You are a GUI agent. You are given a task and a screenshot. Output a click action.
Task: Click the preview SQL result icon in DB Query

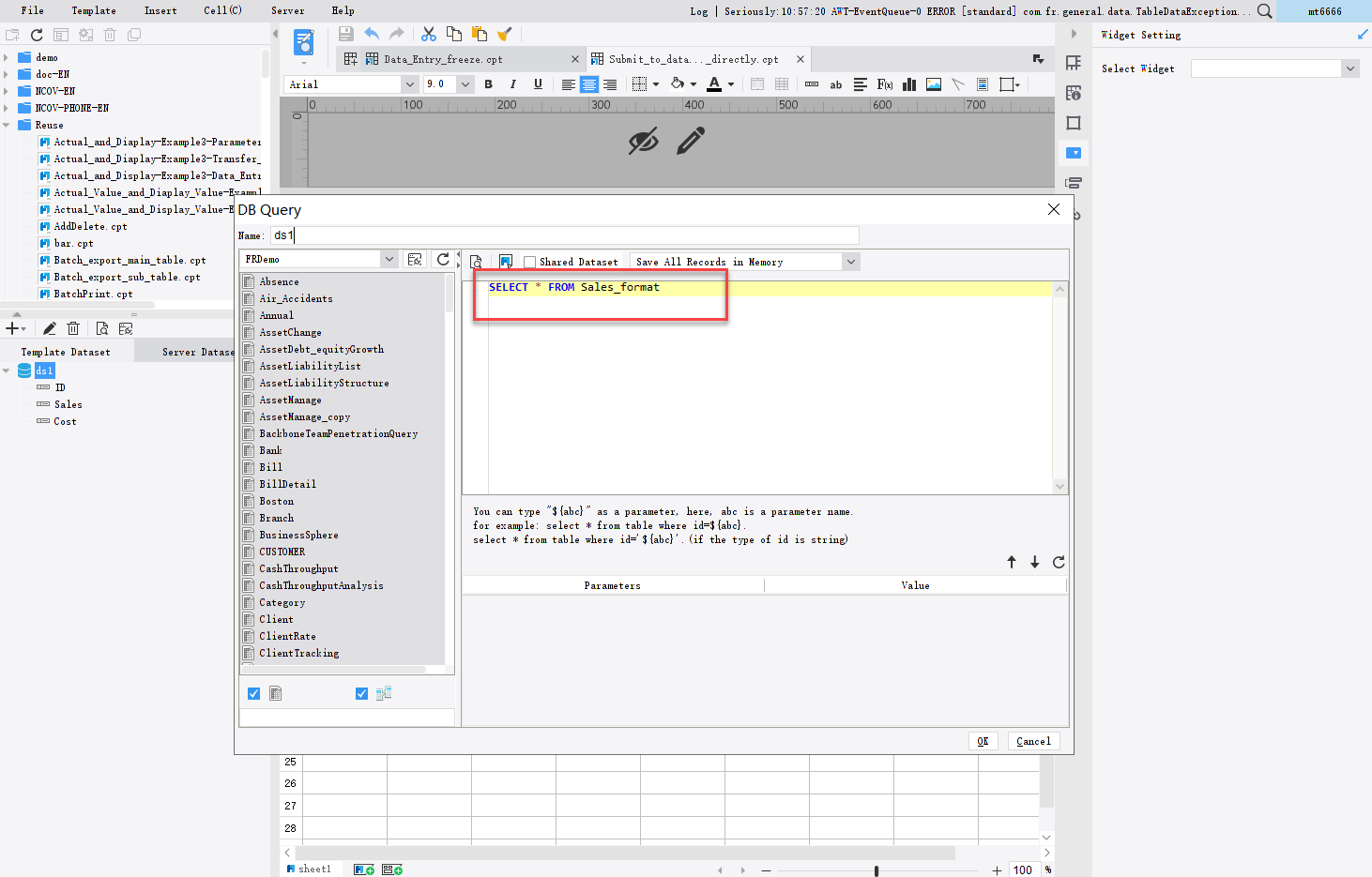coord(477,262)
